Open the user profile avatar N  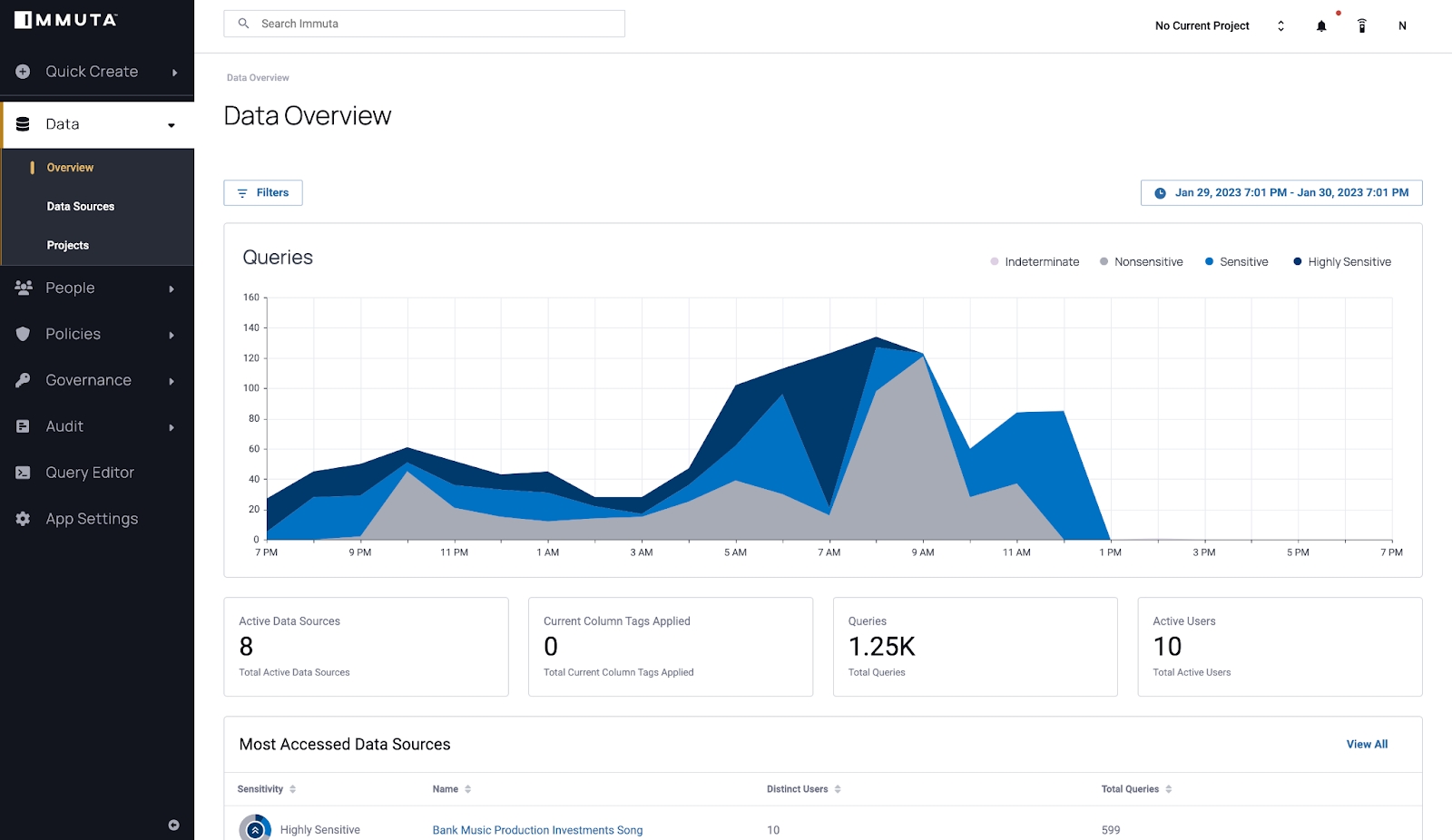[1402, 26]
